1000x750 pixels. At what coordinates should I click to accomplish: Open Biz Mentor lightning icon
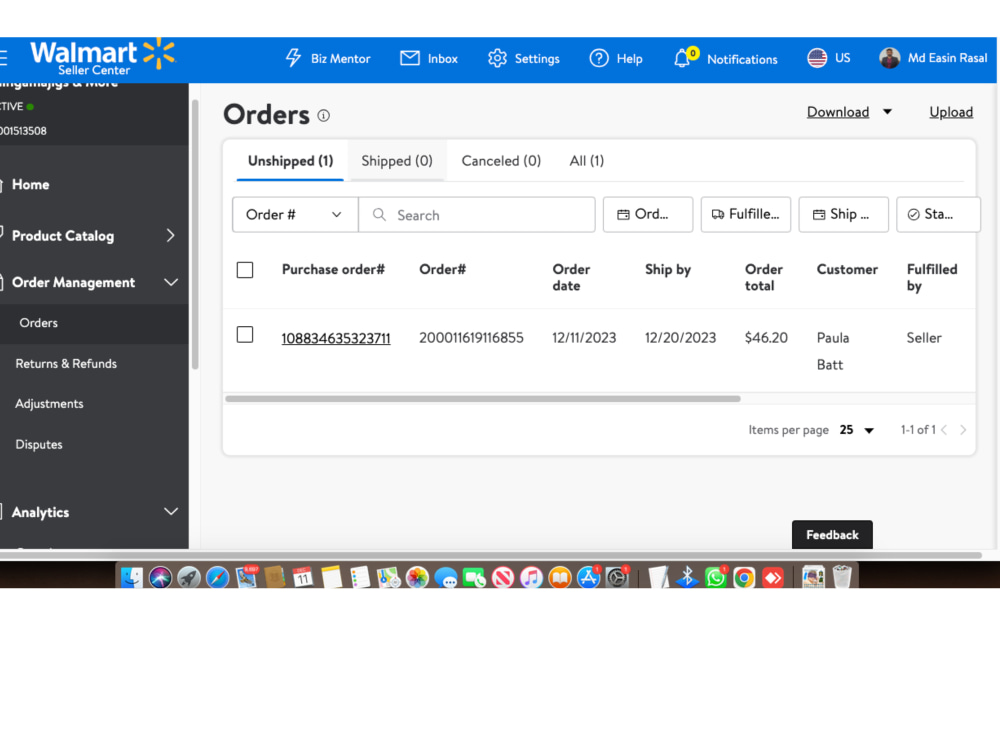(x=293, y=58)
